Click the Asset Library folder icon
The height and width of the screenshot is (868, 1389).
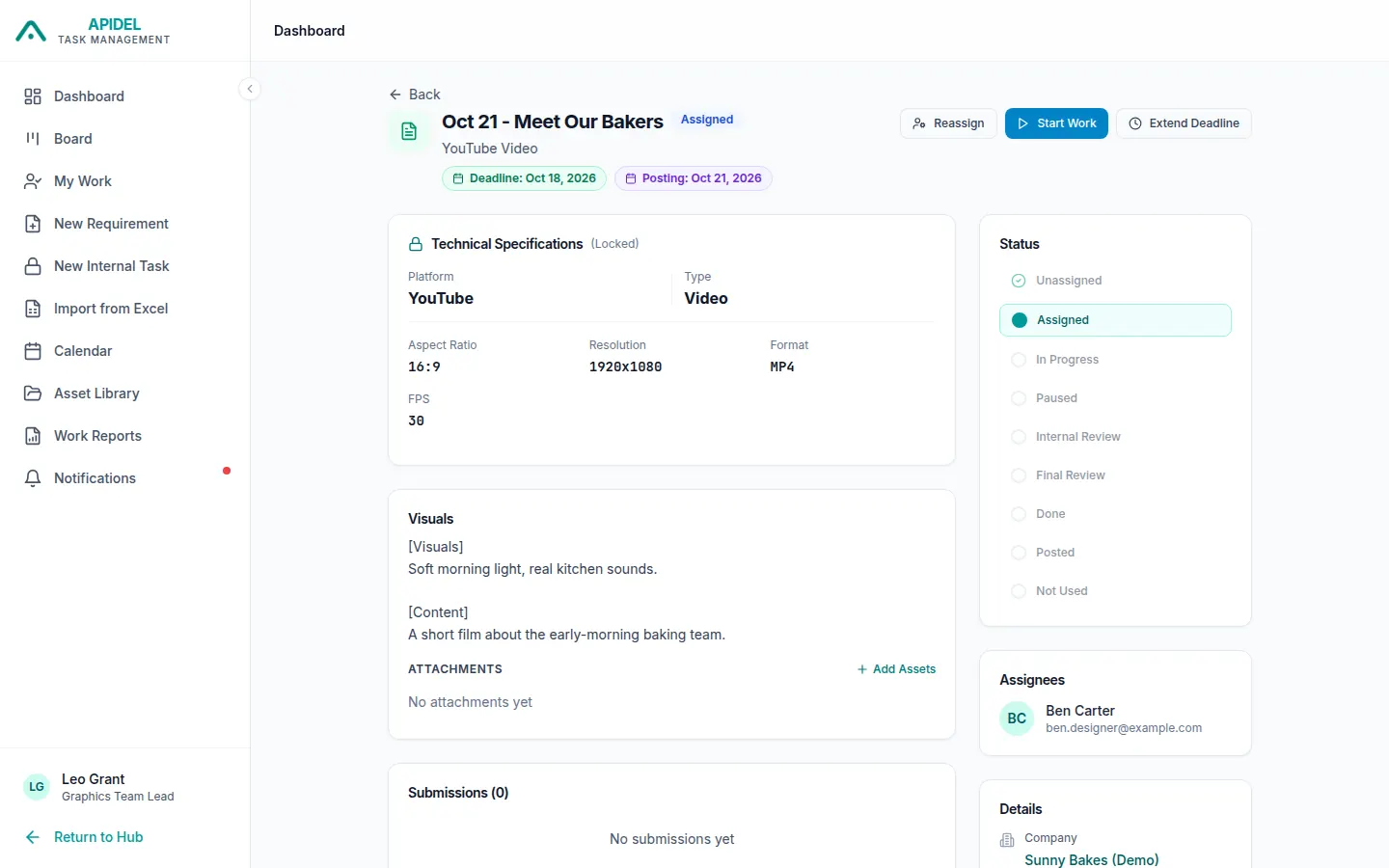(33, 393)
